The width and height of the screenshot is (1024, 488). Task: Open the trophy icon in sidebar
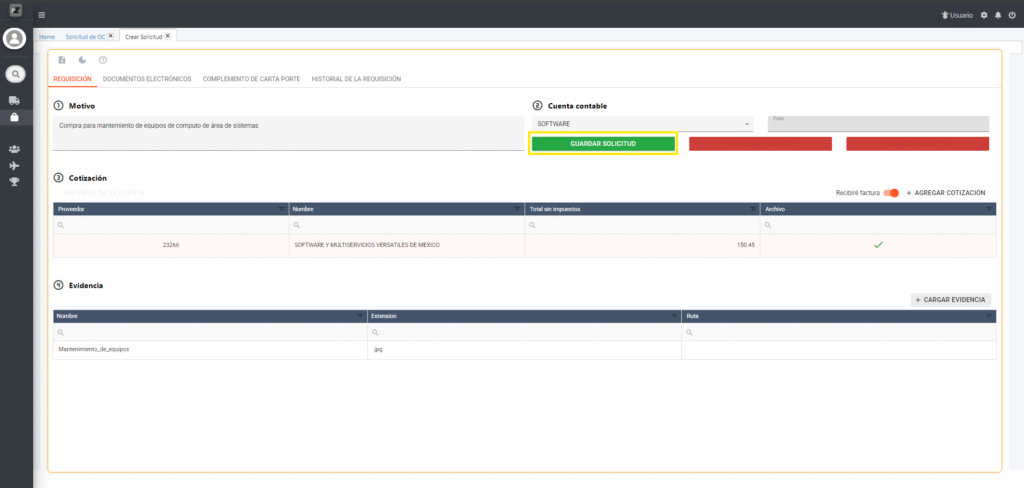[x=14, y=181]
